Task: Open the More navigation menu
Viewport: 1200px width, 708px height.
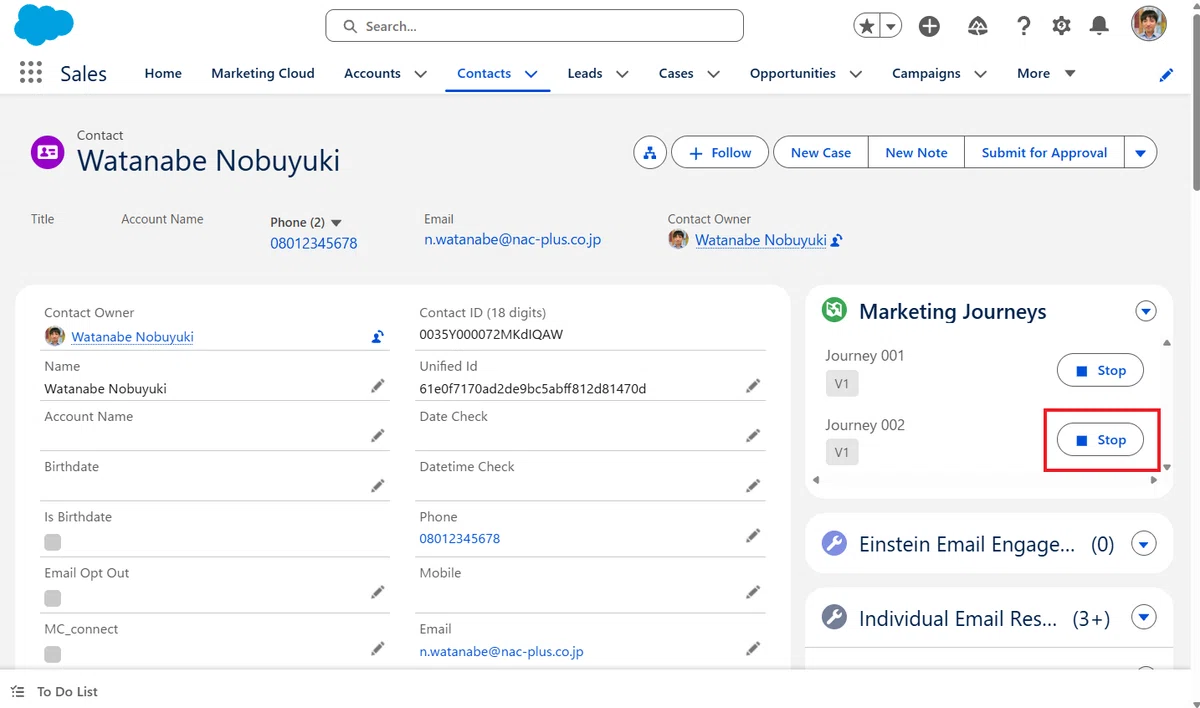Action: click(1046, 73)
